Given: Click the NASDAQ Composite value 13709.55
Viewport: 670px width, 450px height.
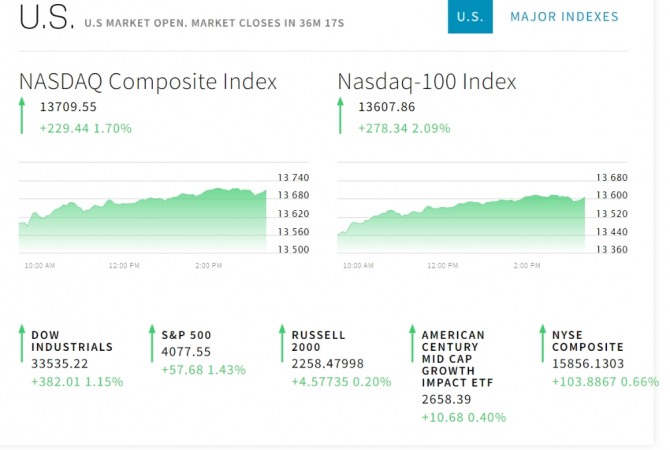Looking at the screenshot, I should 69,107.
